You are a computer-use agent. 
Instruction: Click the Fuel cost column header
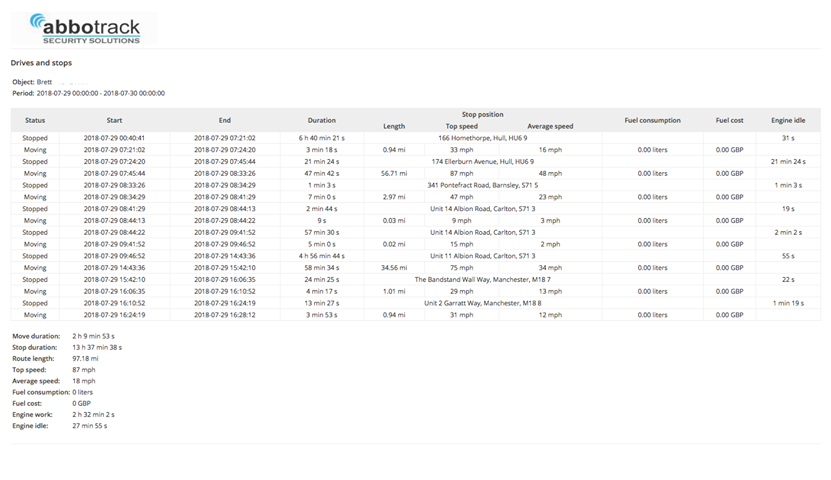pos(729,120)
